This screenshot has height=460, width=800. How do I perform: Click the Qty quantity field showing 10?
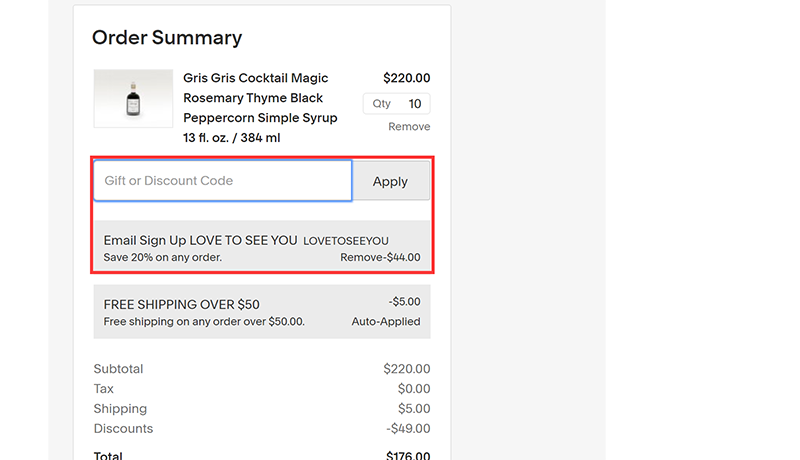click(413, 104)
